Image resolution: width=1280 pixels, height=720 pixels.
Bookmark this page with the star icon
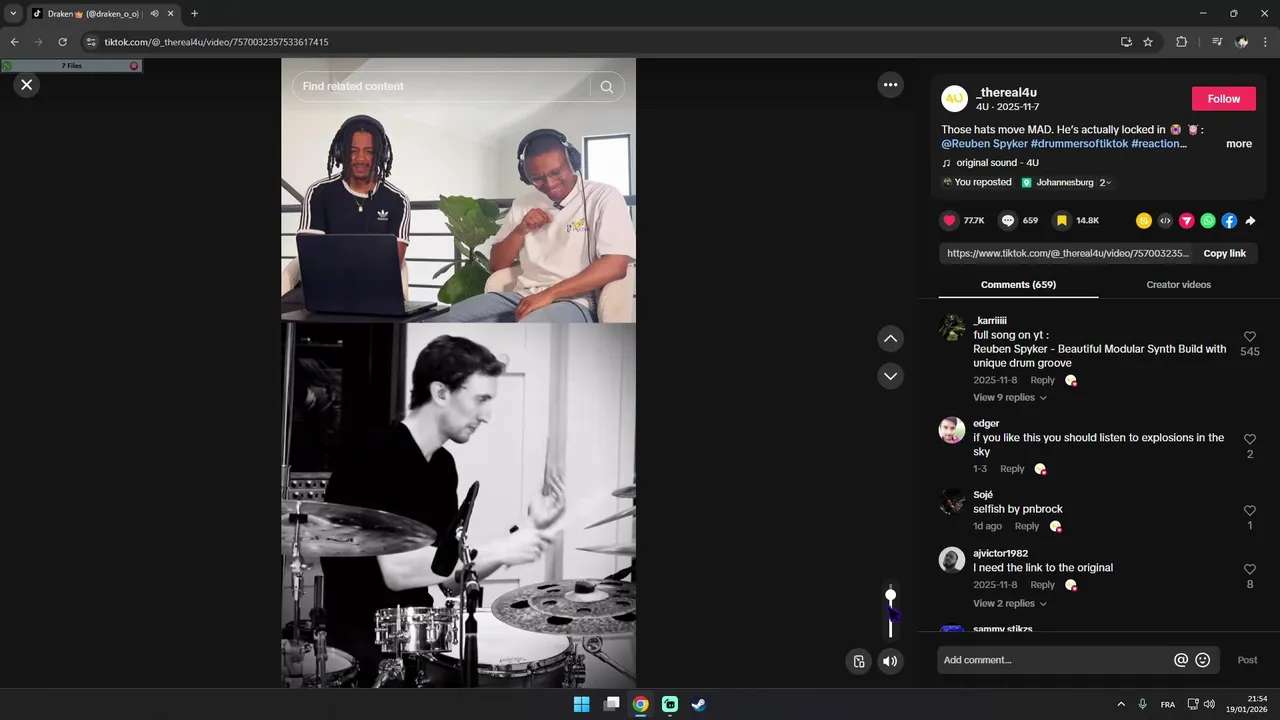pos(1148,42)
